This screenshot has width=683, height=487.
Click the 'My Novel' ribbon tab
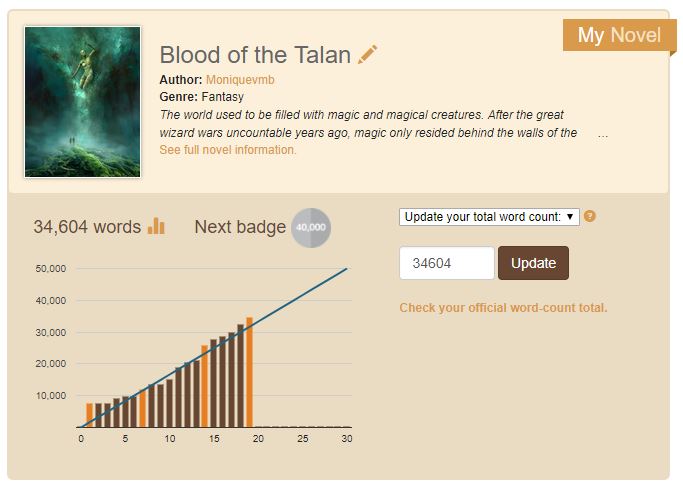(619, 36)
